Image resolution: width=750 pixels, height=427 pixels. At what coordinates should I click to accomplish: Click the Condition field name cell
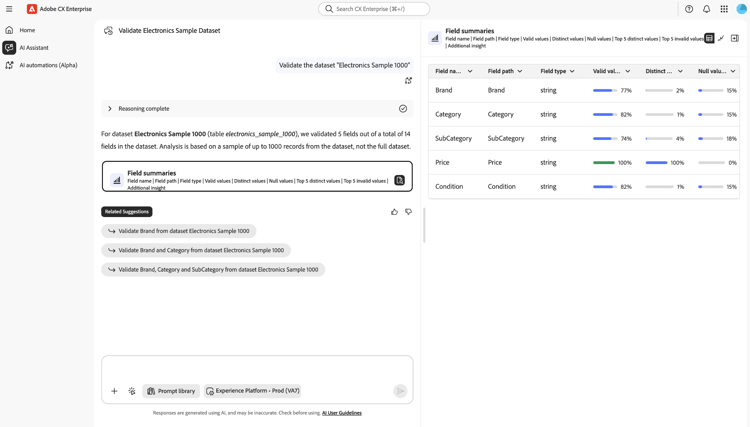tap(449, 186)
